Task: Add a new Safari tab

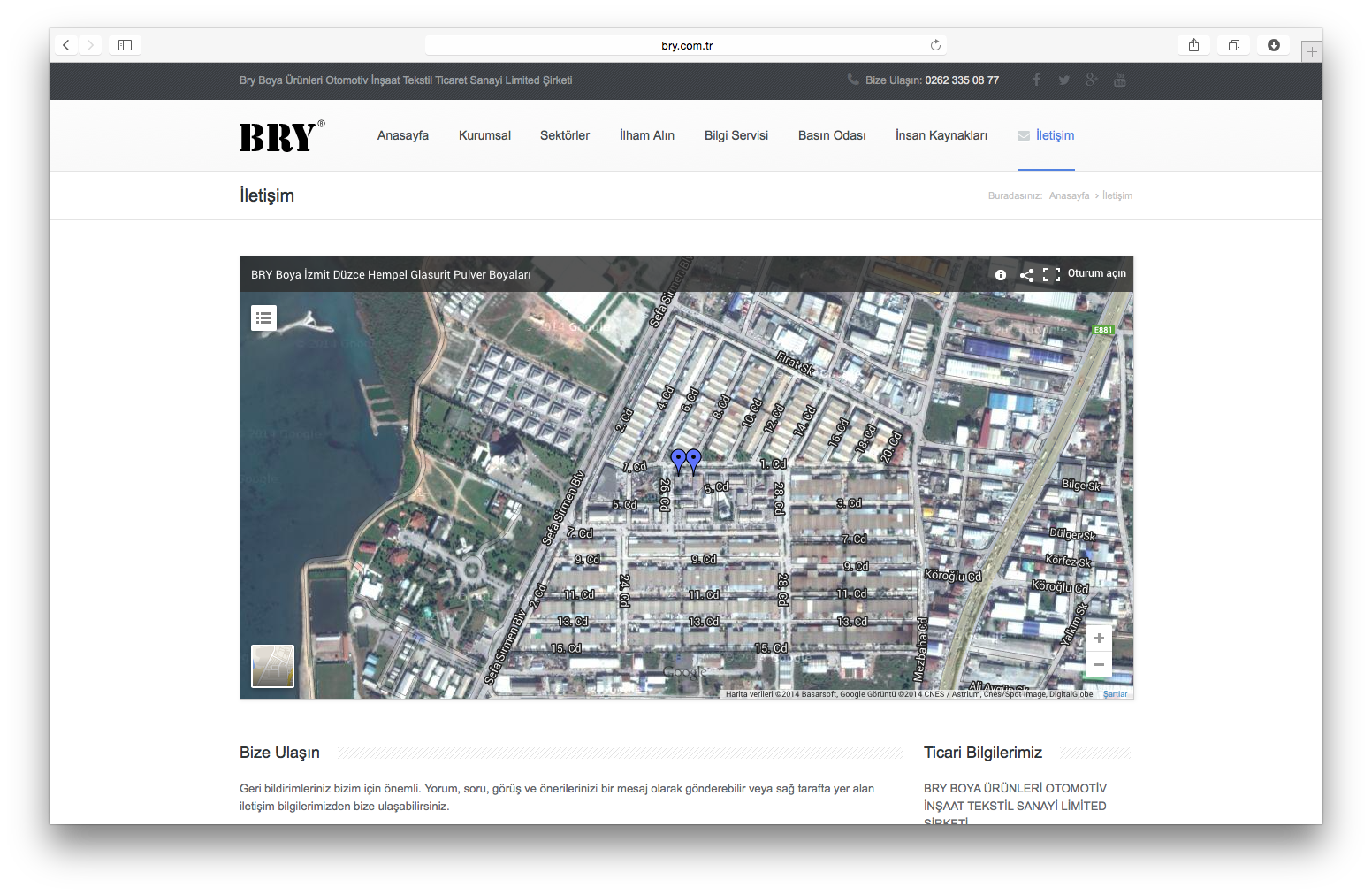Action: point(1312,52)
